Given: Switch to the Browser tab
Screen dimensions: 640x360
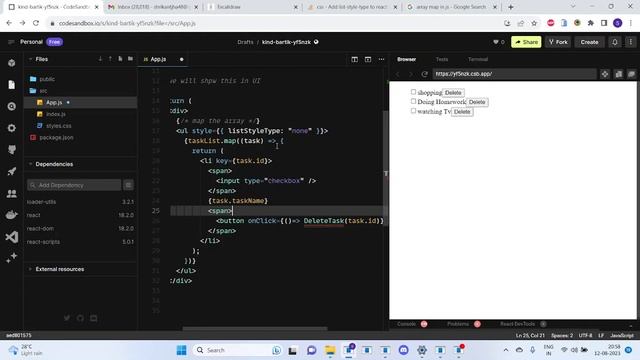Looking at the screenshot, I should (x=407, y=59).
